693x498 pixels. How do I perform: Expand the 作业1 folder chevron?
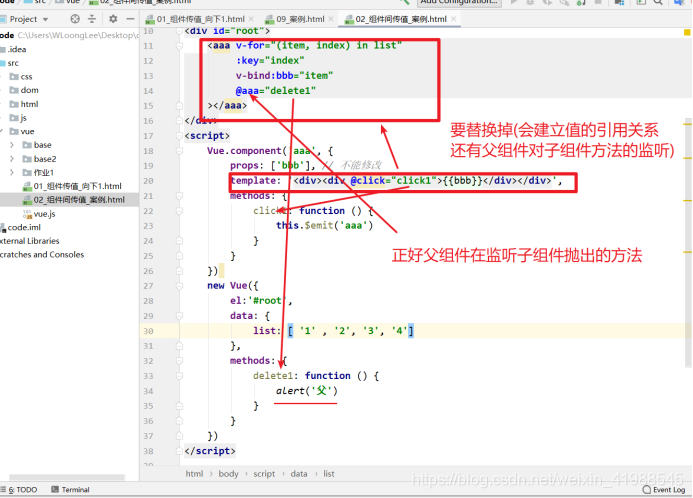click(x=12, y=172)
